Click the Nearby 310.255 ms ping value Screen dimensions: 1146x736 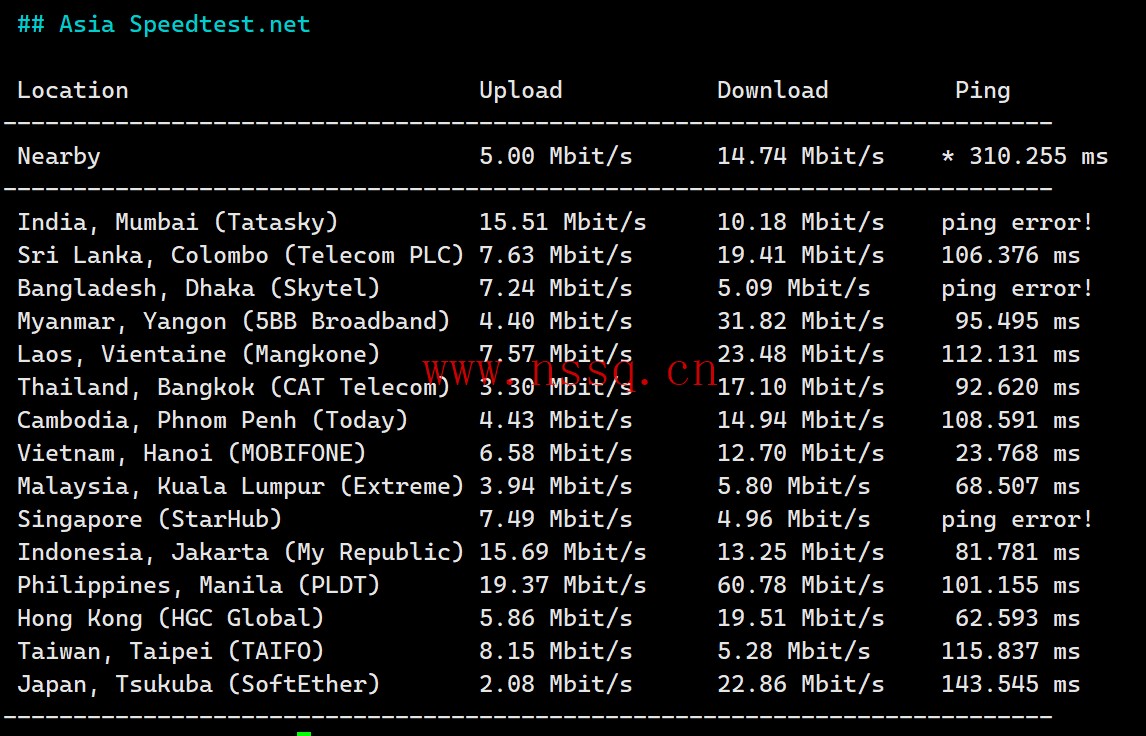pos(1039,156)
